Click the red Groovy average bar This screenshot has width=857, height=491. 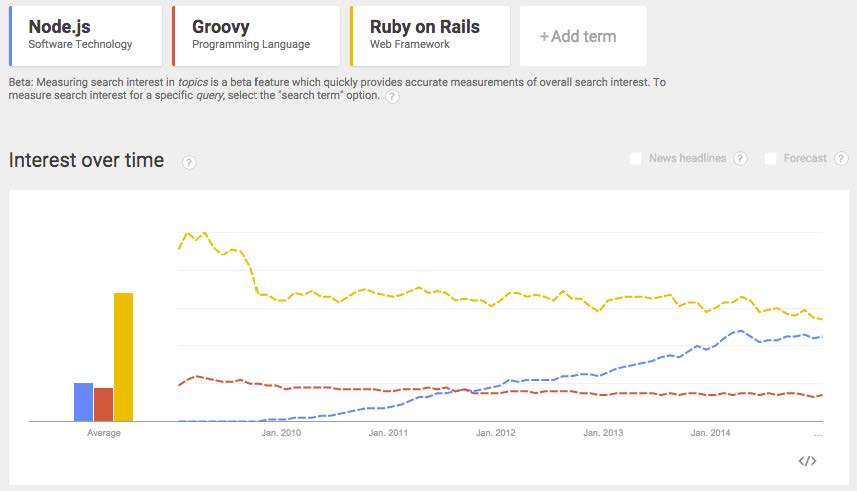click(103, 405)
